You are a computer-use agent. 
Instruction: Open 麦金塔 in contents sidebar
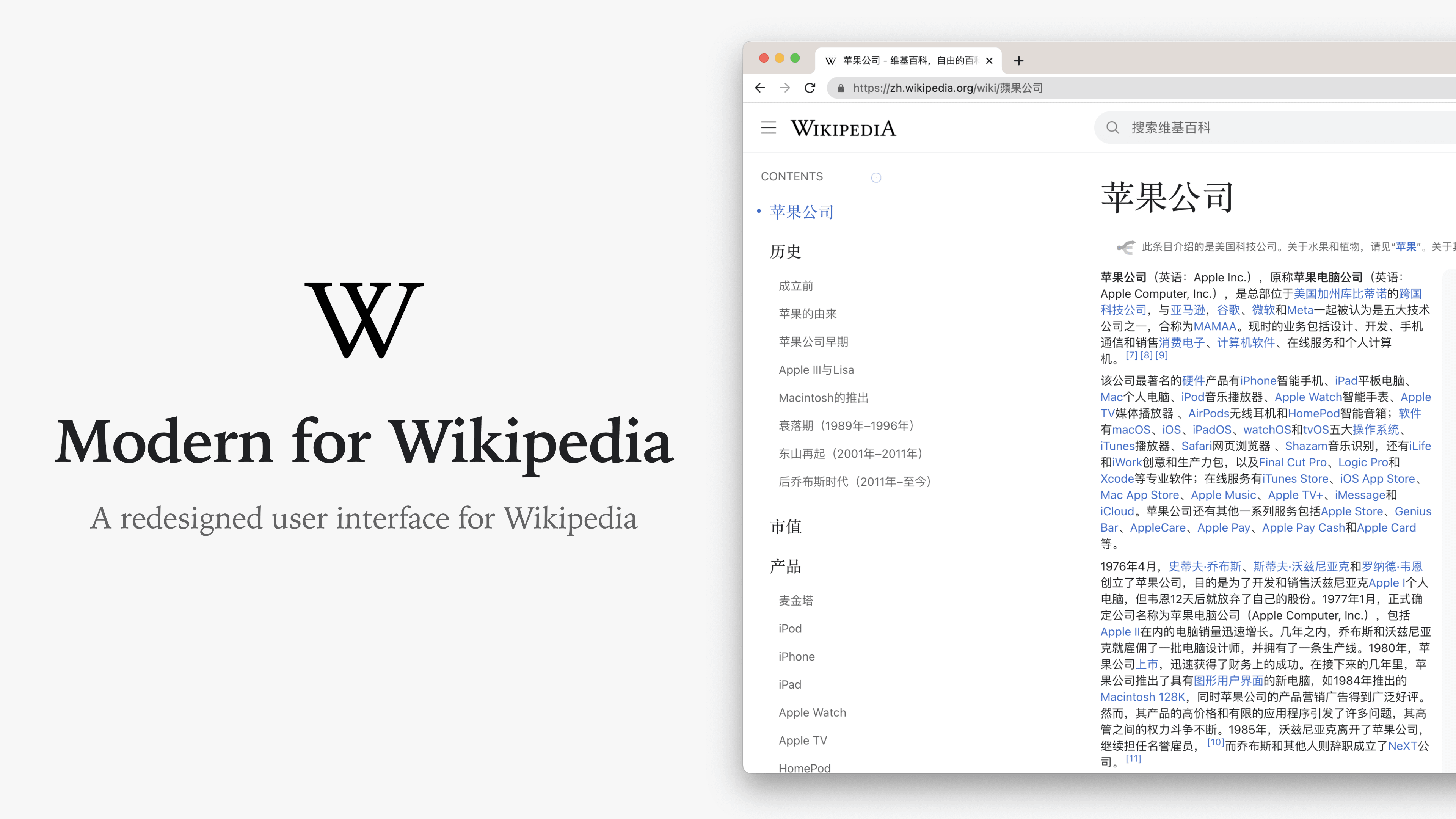796,601
